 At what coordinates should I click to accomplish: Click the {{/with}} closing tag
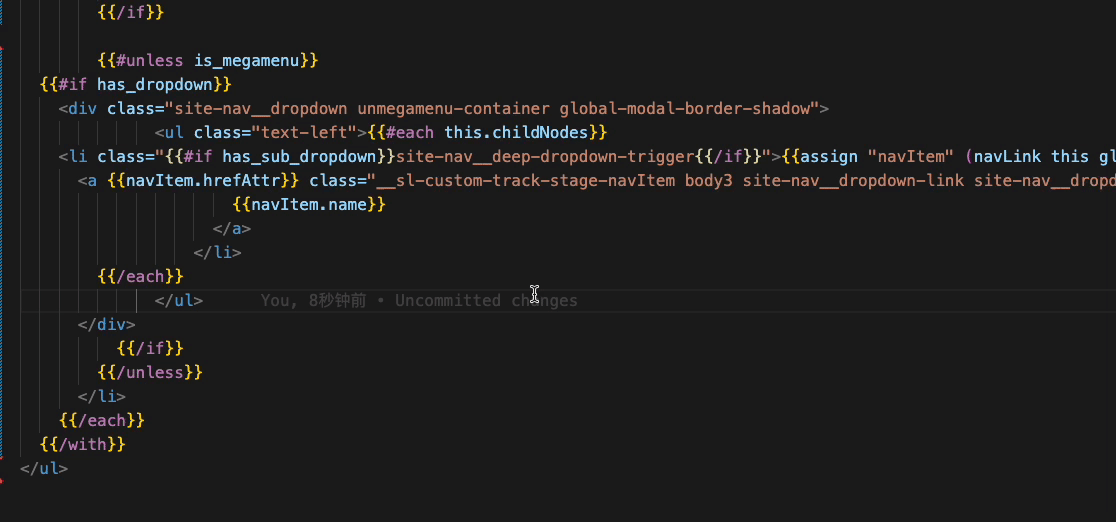(x=83, y=444)
